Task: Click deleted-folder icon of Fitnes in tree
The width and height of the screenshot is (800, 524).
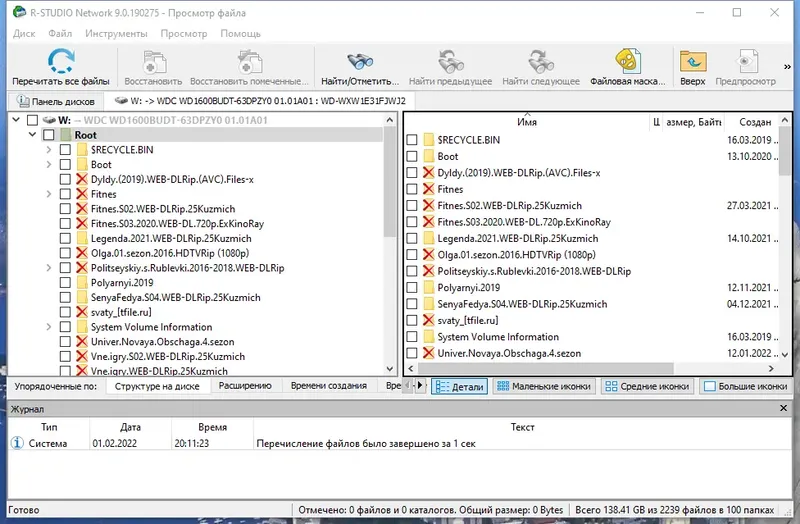Action: (82, 194)
